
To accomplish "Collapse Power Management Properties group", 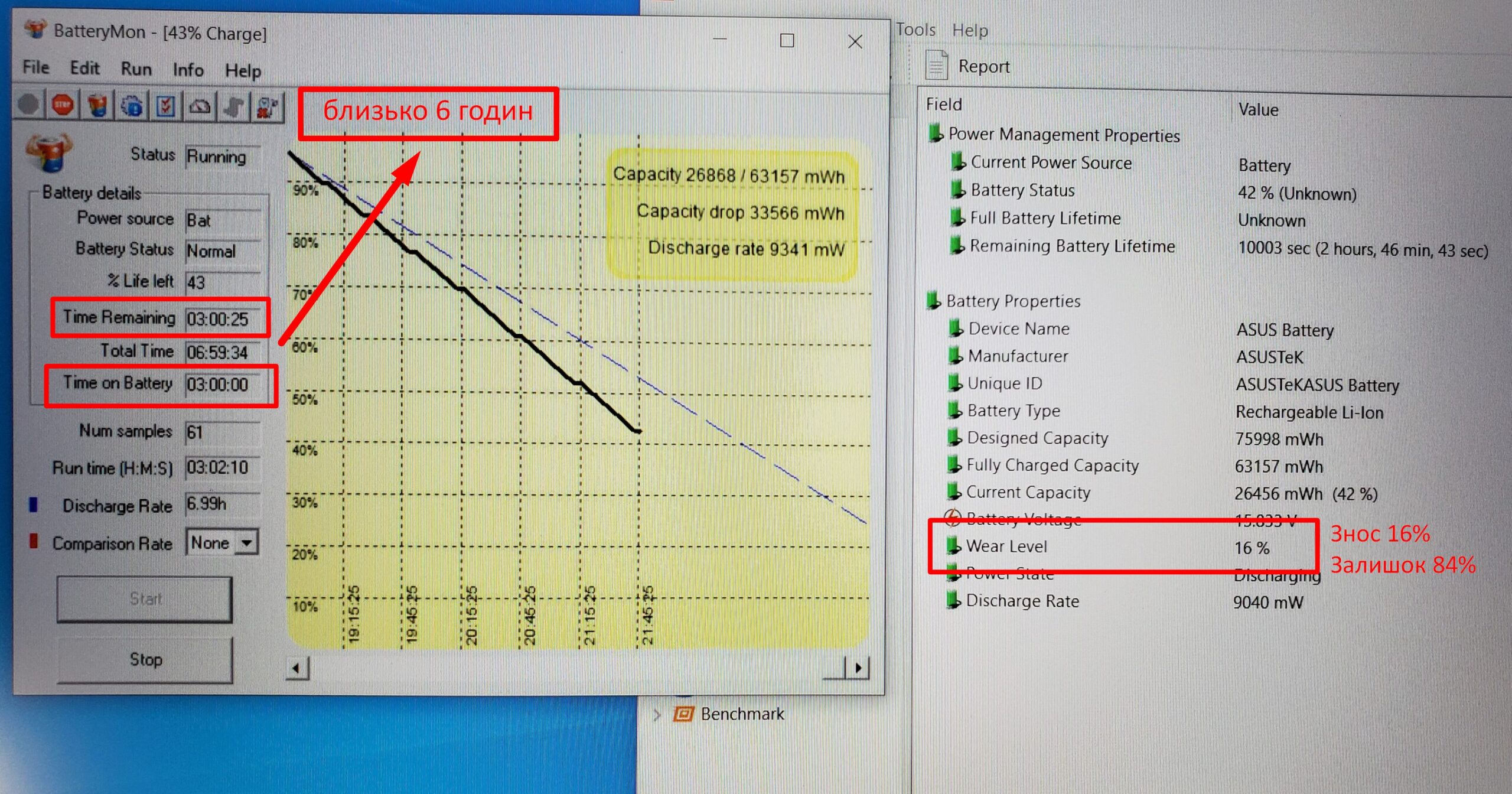I will click(934, 134).
